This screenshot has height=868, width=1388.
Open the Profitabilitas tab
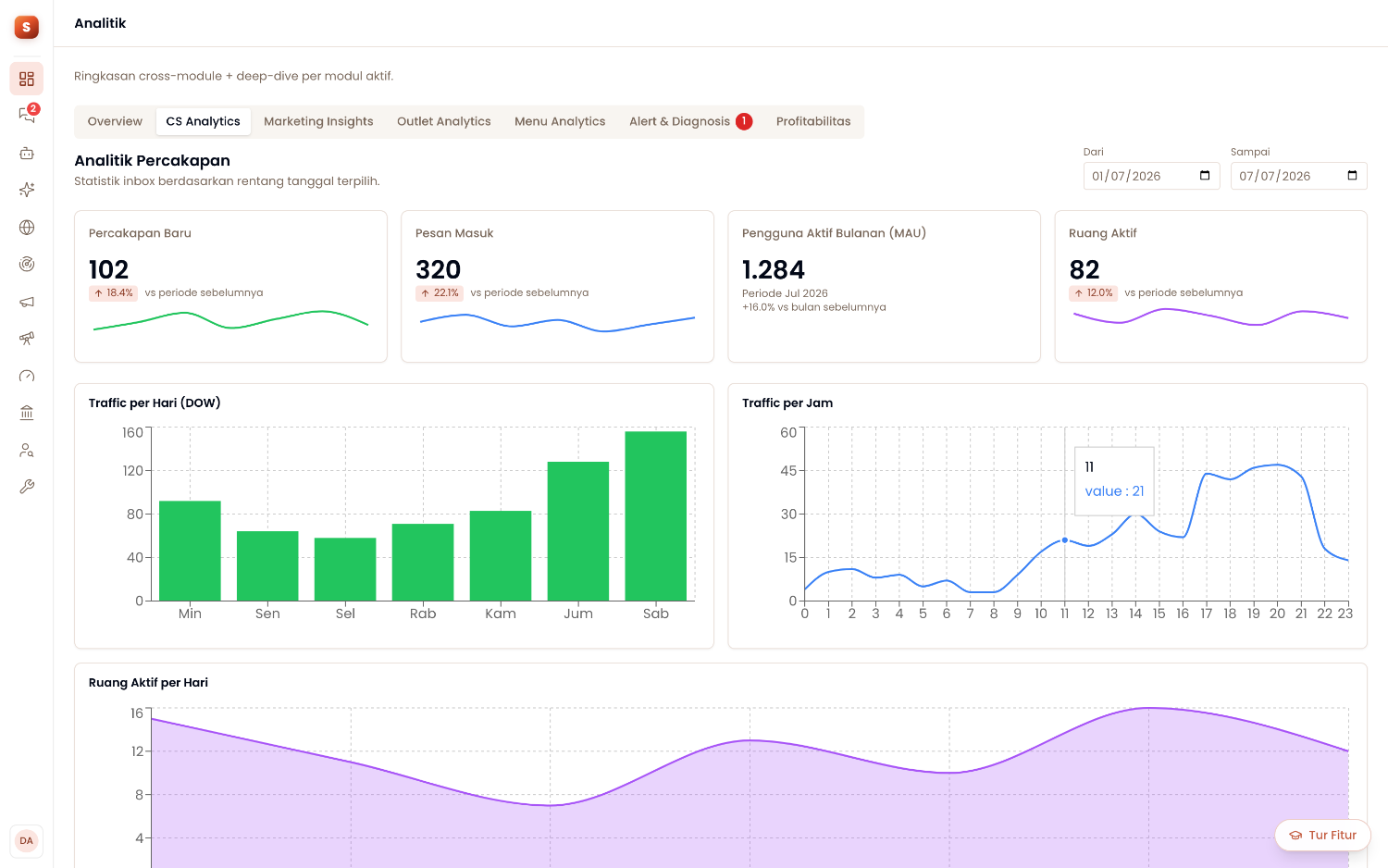tap(813, 121)
